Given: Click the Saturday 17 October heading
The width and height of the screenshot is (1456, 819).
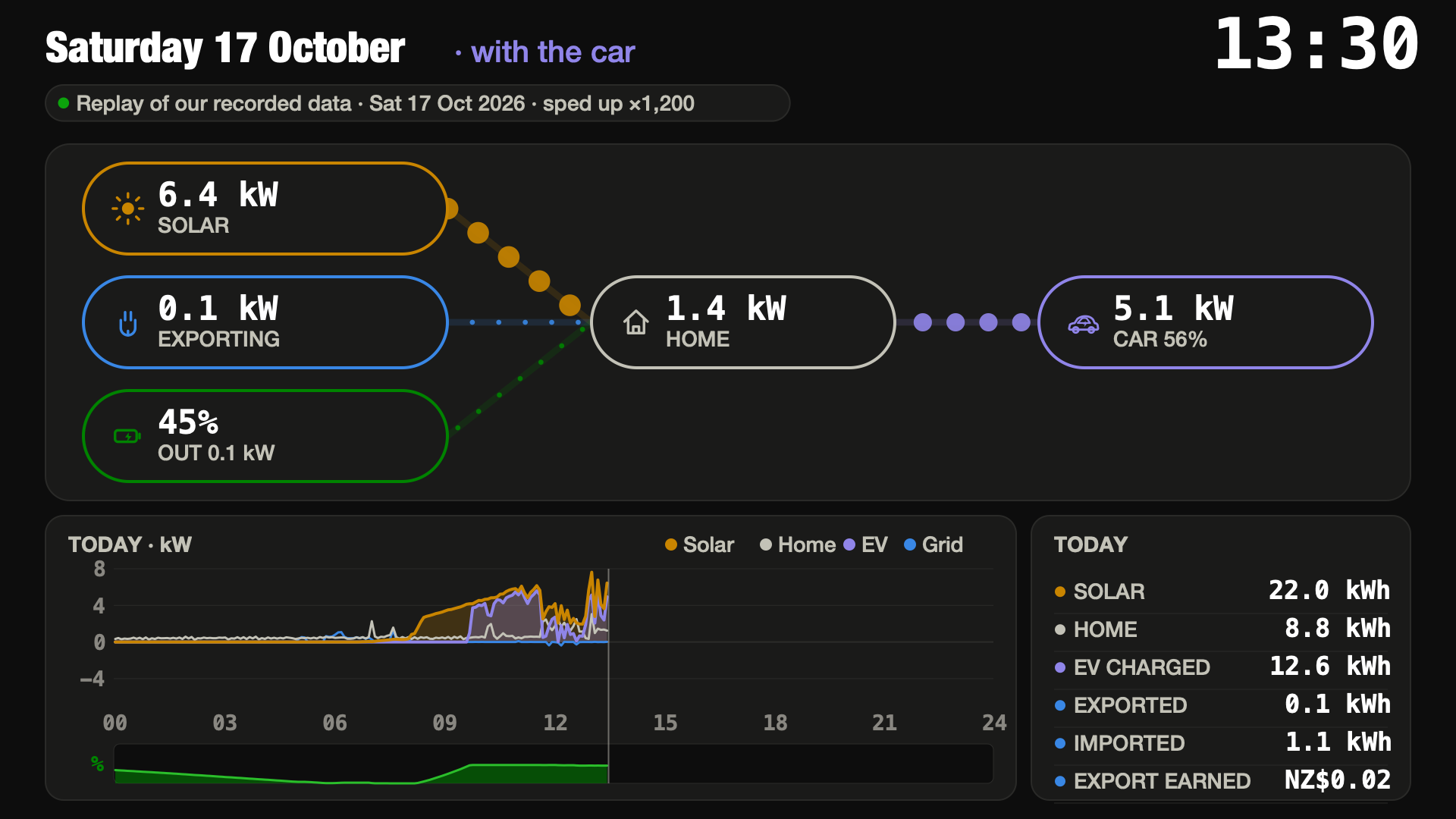Looking at the screenshot, I should point(225,49).
